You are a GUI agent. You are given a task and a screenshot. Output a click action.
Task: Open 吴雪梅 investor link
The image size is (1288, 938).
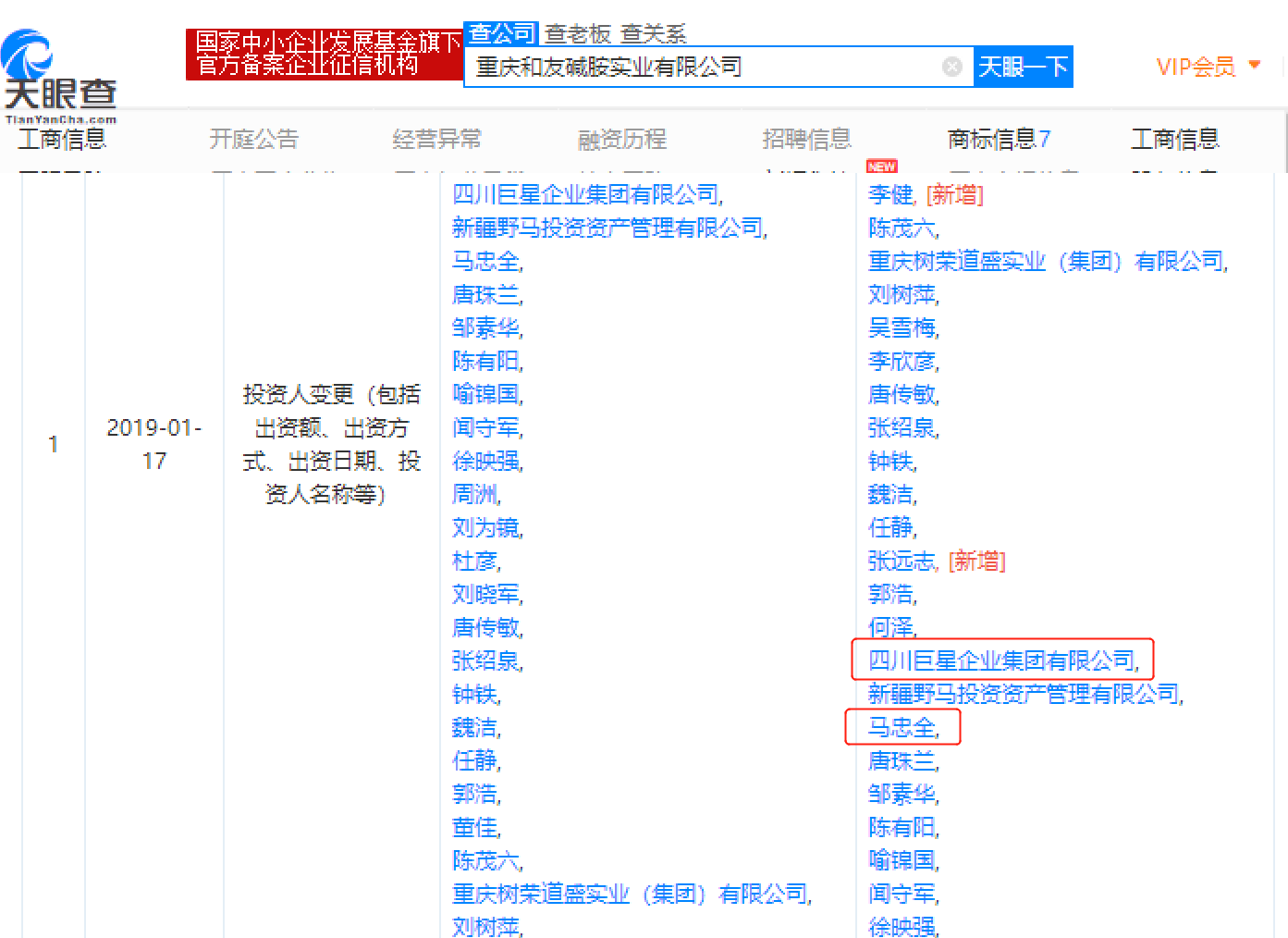click(x=902, y=327)
